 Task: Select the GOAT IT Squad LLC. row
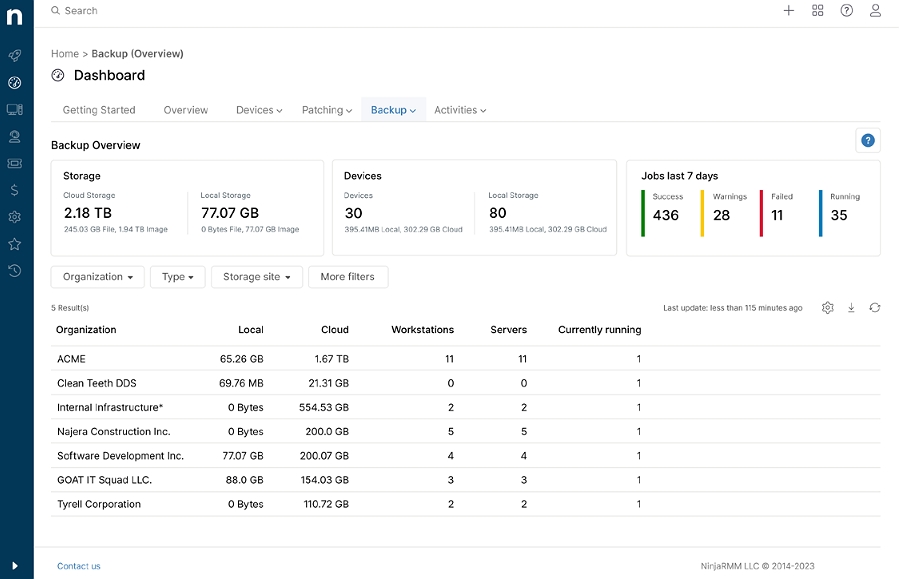(466, 480)
